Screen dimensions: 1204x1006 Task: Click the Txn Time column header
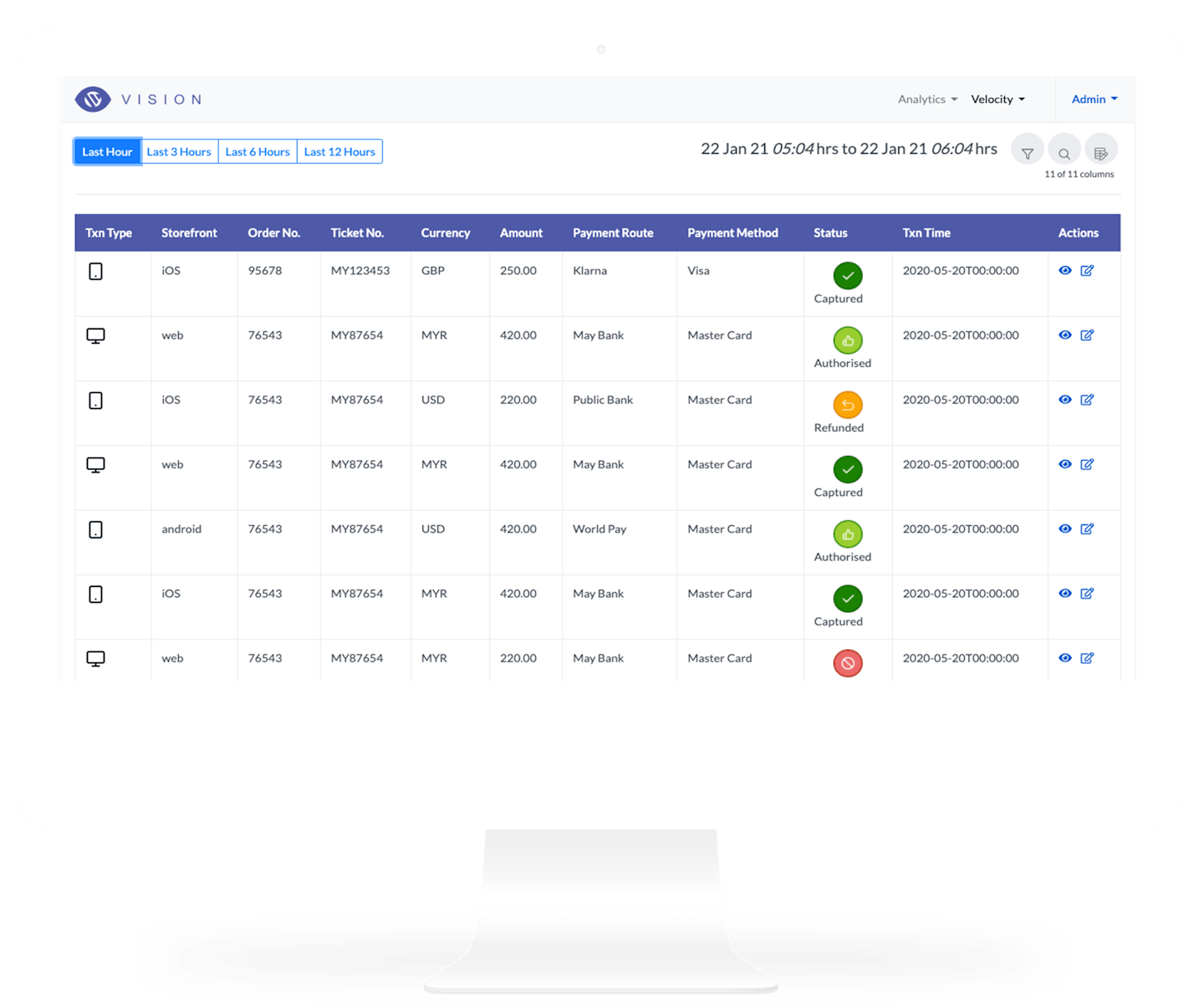click(926, 233)
